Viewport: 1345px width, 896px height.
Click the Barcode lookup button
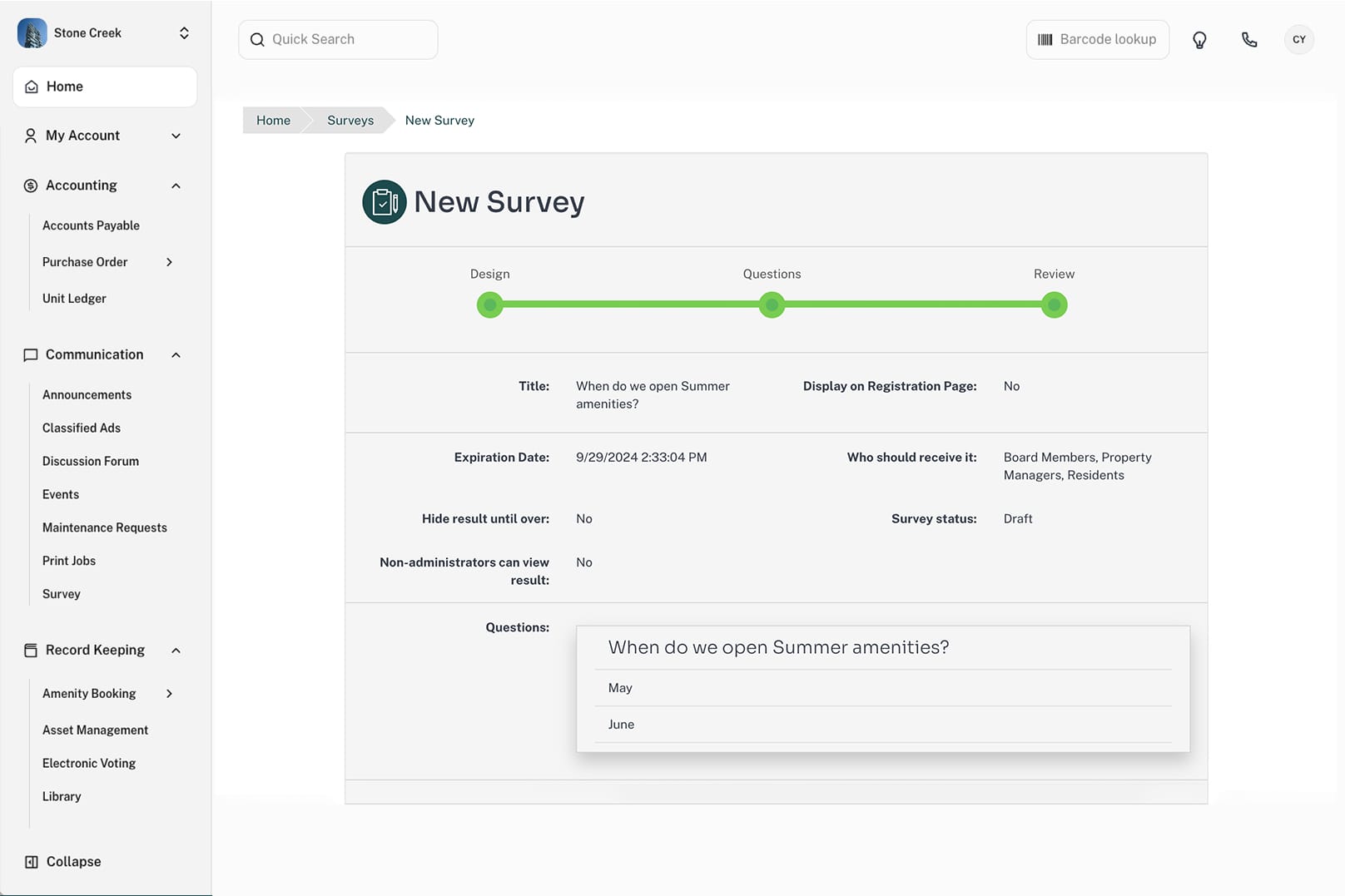(x=1097, y=40)
